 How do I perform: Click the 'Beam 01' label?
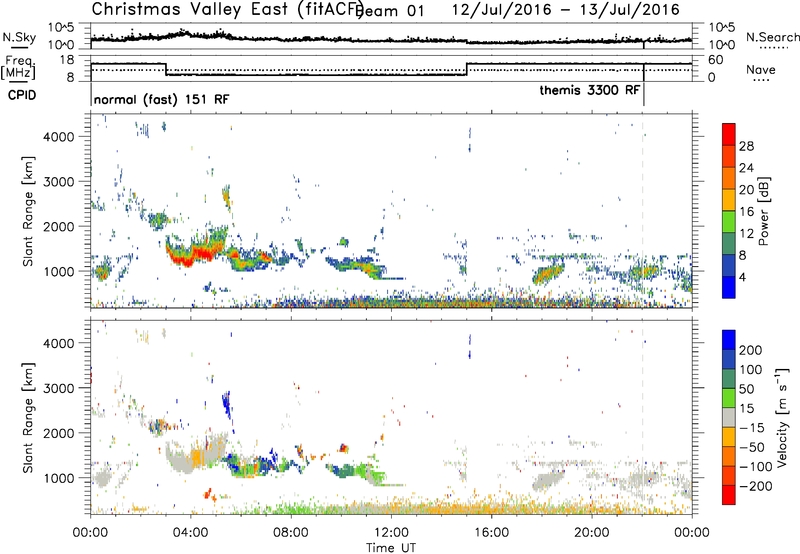(390, 10)
